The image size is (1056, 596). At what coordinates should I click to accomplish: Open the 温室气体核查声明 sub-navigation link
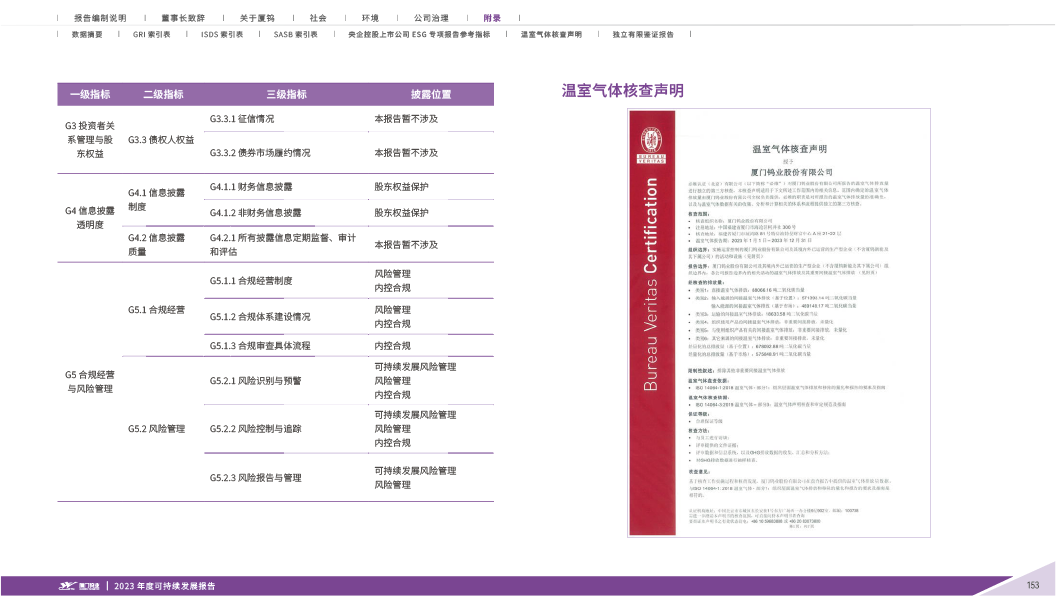(x=551, y=34)
